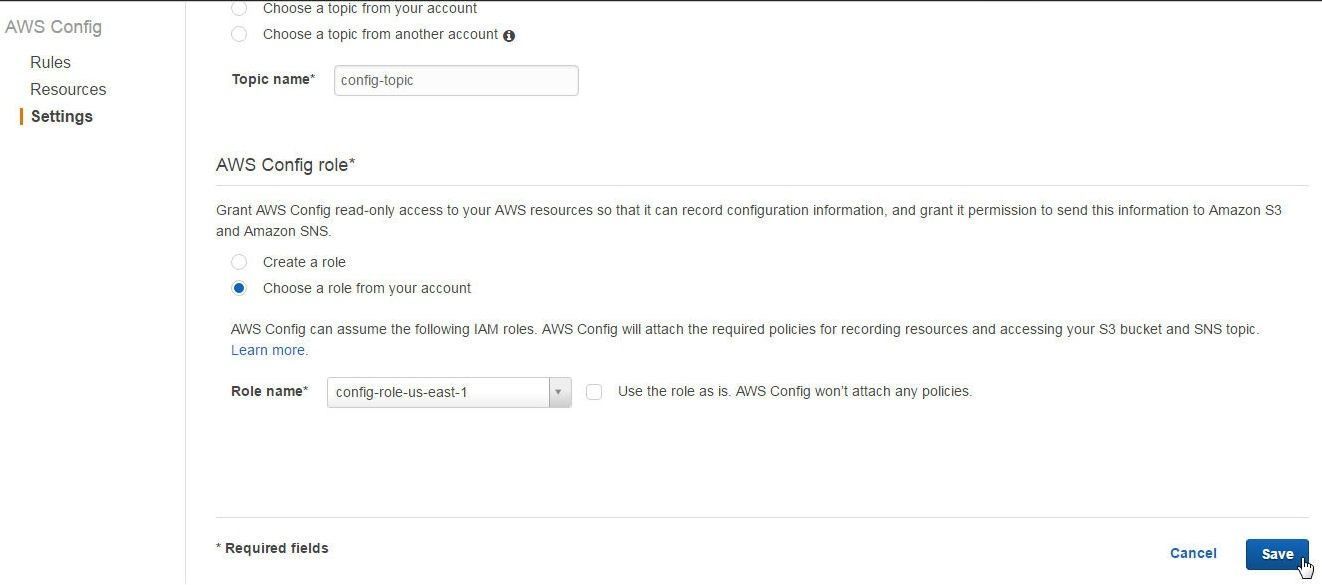
Task: Open the Role name dropdown
Action: click(449, 392)
